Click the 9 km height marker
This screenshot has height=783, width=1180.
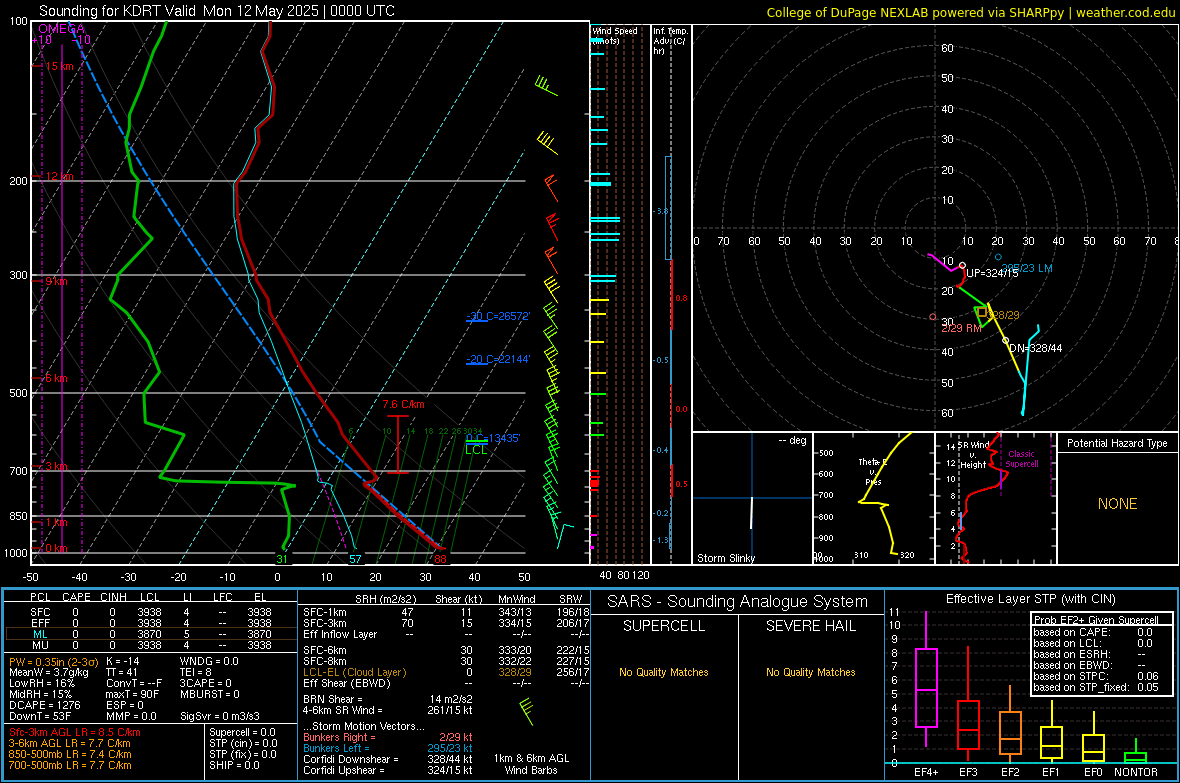pos(56,281)
